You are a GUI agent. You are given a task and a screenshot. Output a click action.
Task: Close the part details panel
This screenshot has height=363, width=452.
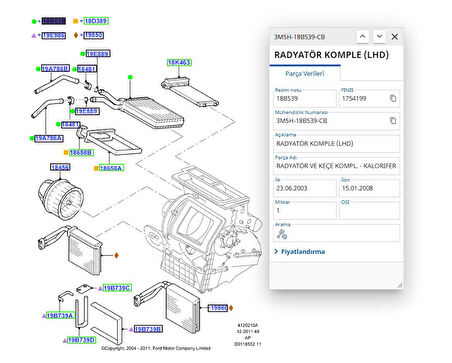395,37
